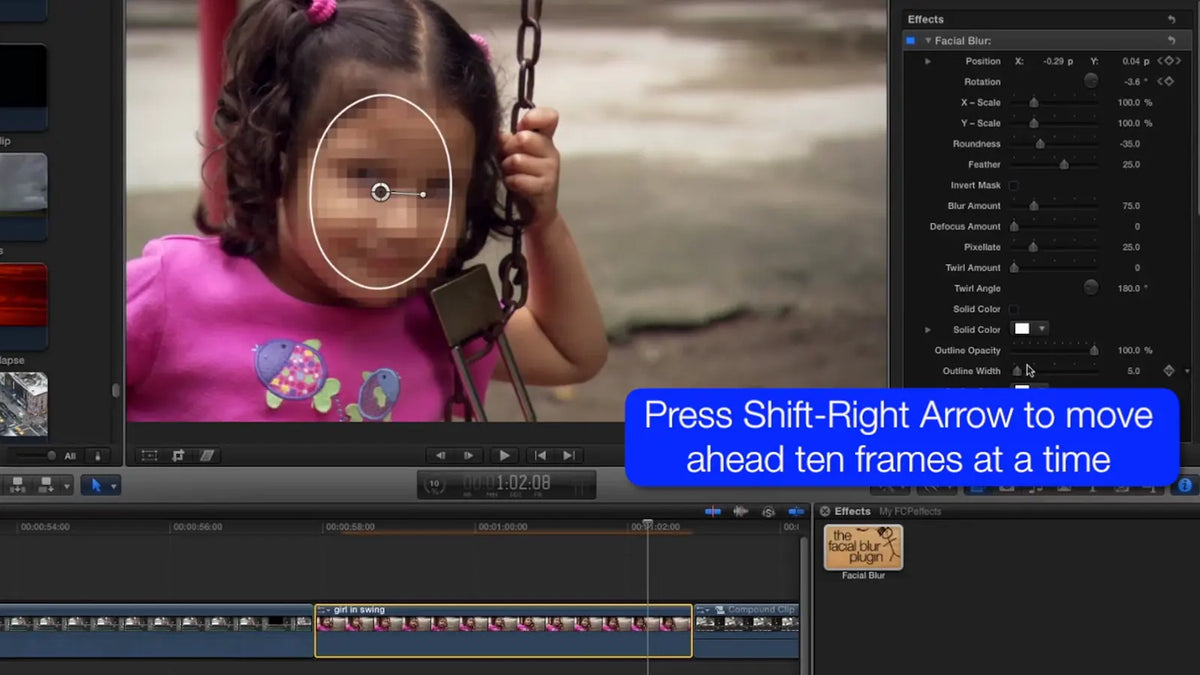Reset all Effects with the curved arrow
The image size is (1200, 675).
pyautogui.click(x=1171, y=19)
